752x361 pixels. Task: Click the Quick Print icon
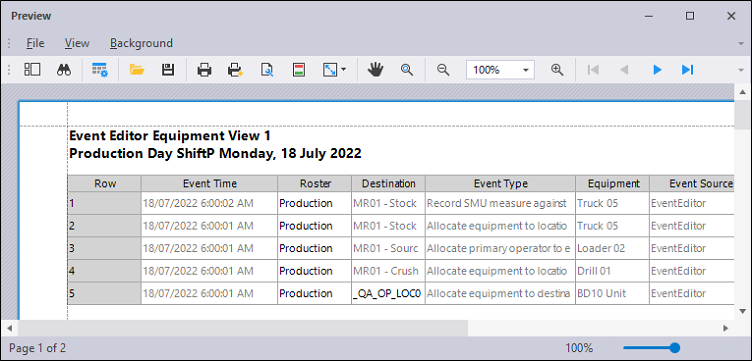click(235, 70)
